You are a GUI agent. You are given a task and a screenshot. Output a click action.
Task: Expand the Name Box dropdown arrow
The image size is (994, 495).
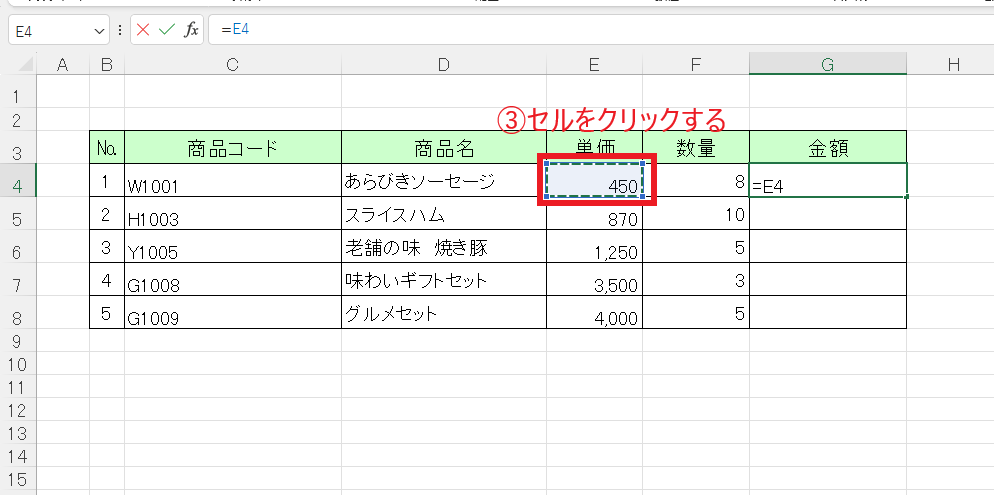(100, 31)
